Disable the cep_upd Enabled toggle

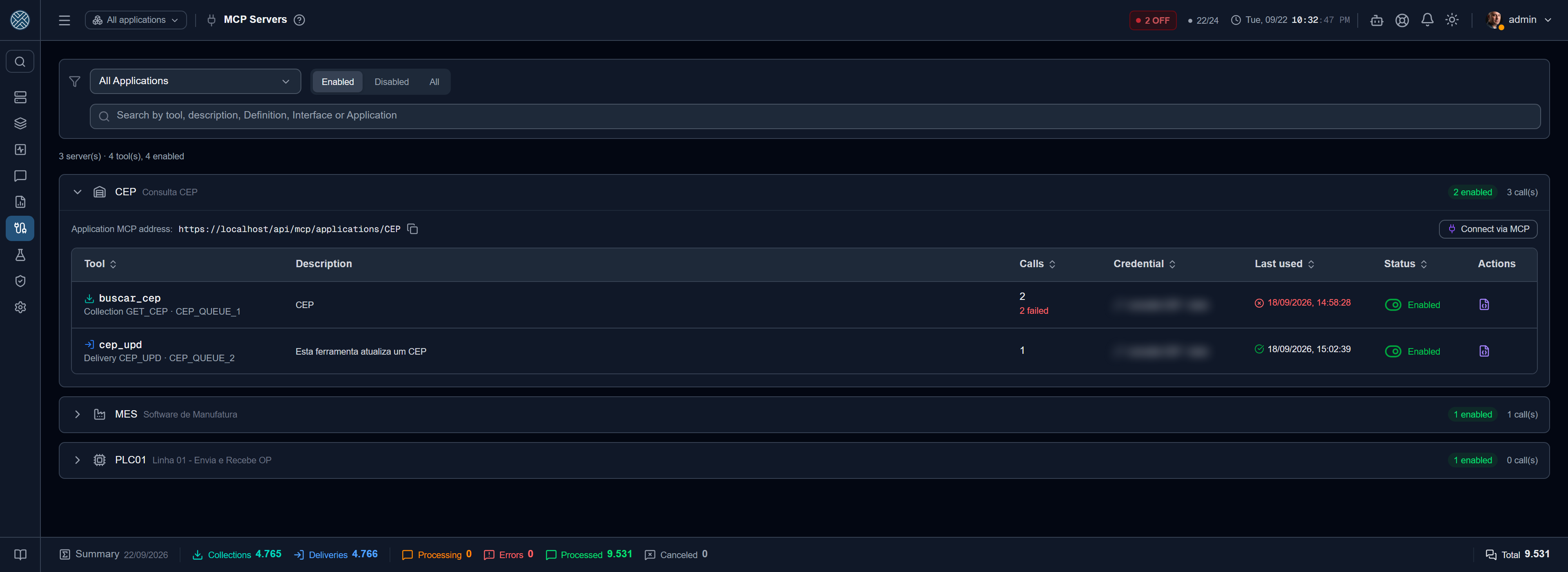tap(1393, 351)
